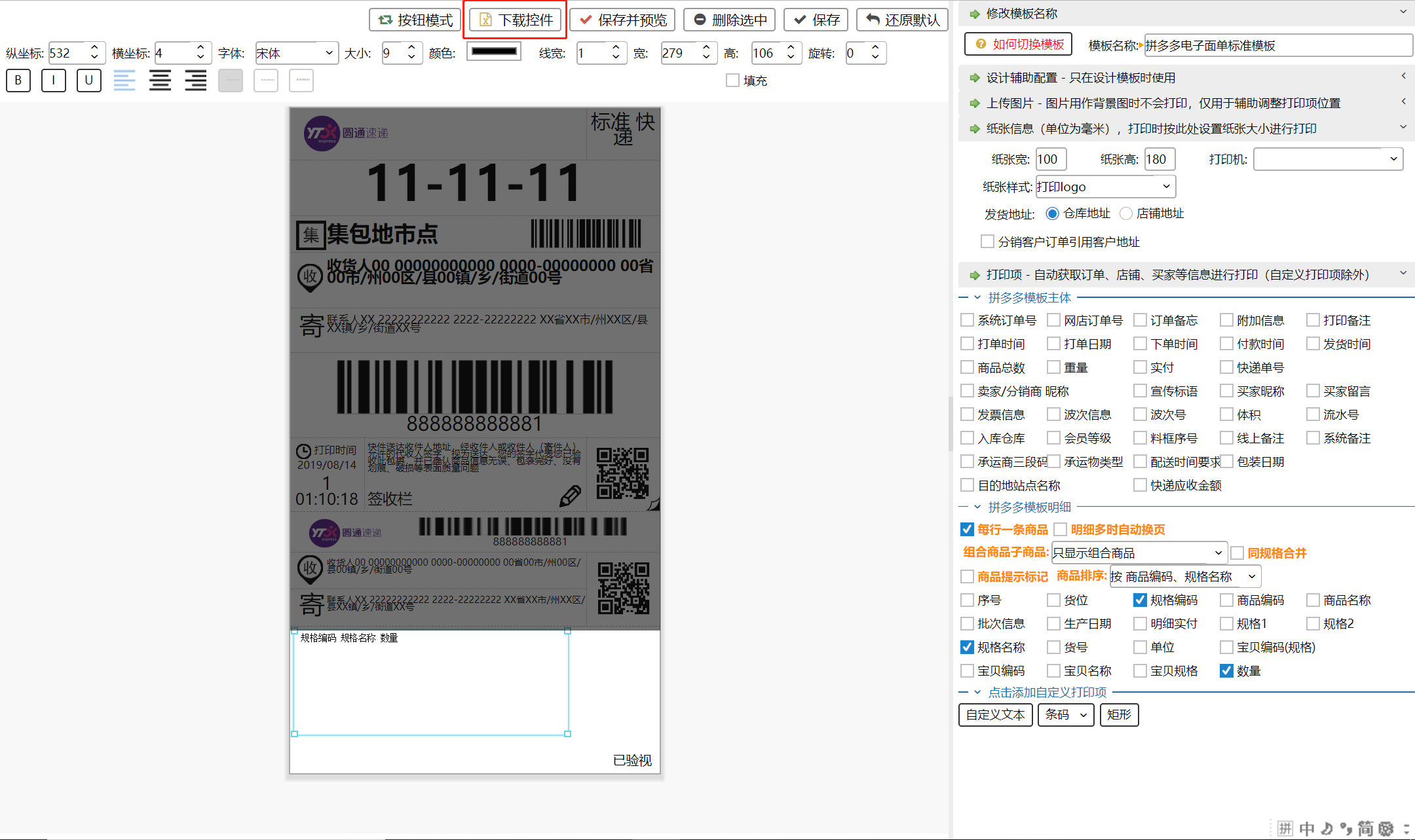Add a 自定义文本 custom text item
1415x840 pixels.
[x=996, y=714]
